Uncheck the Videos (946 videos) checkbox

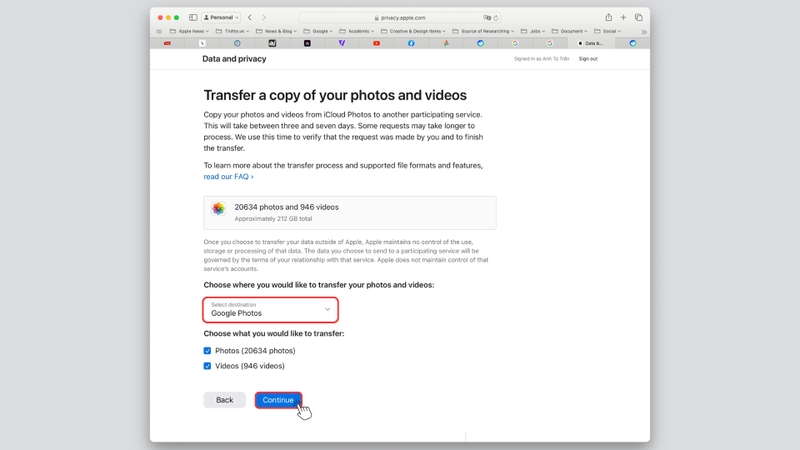point(207,366)
